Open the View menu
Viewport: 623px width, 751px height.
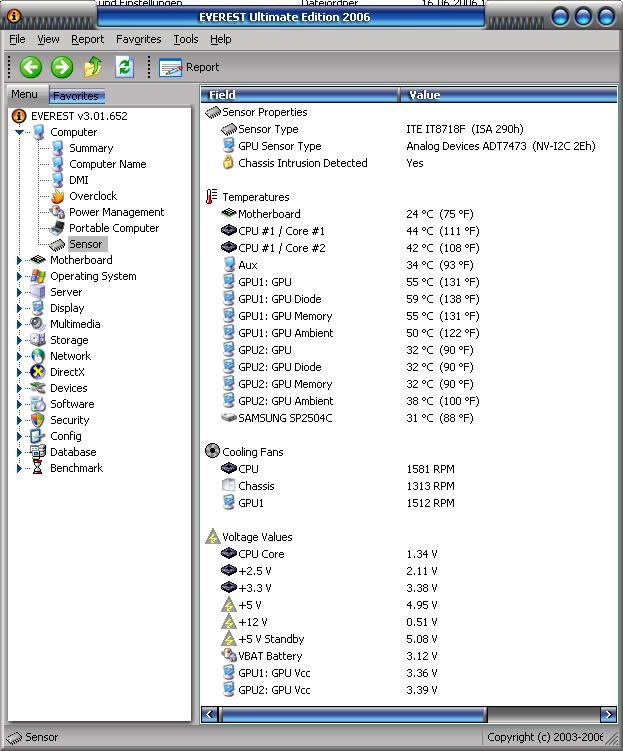click(x=48, y=39)
